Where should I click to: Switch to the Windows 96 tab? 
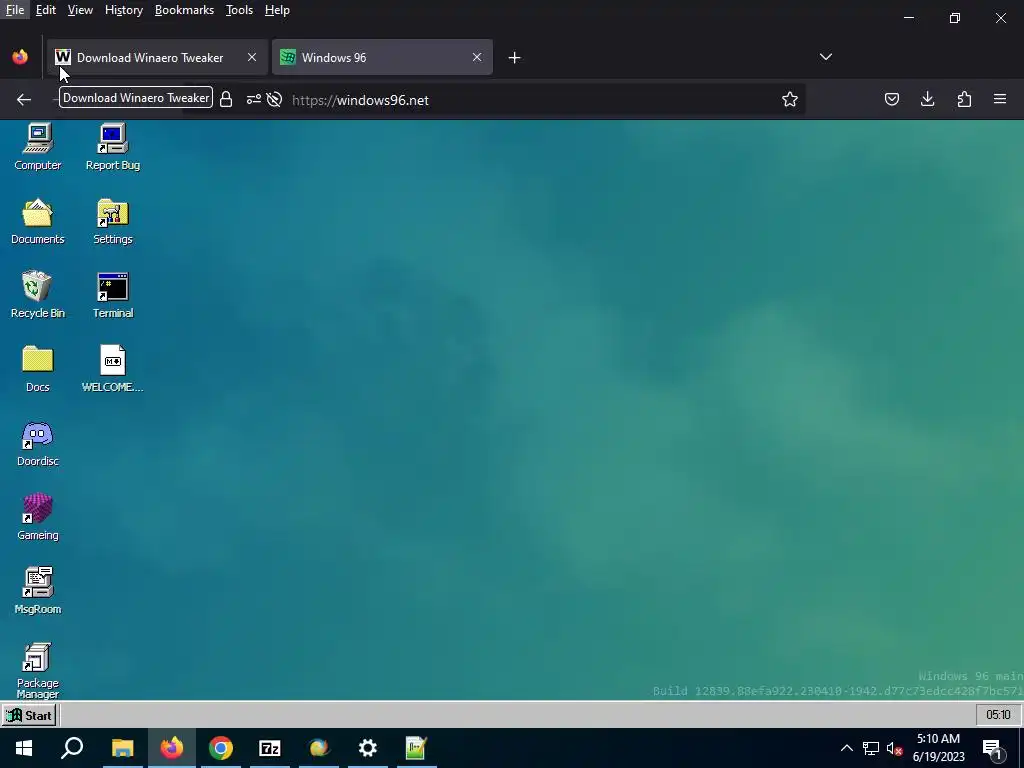(382, 57)
